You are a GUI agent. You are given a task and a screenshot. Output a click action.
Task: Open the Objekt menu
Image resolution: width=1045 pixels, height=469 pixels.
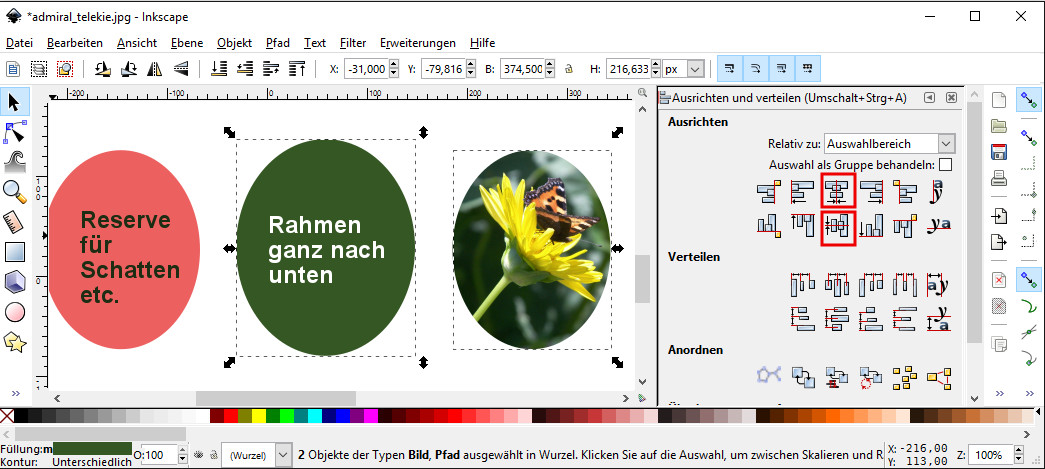235,43
